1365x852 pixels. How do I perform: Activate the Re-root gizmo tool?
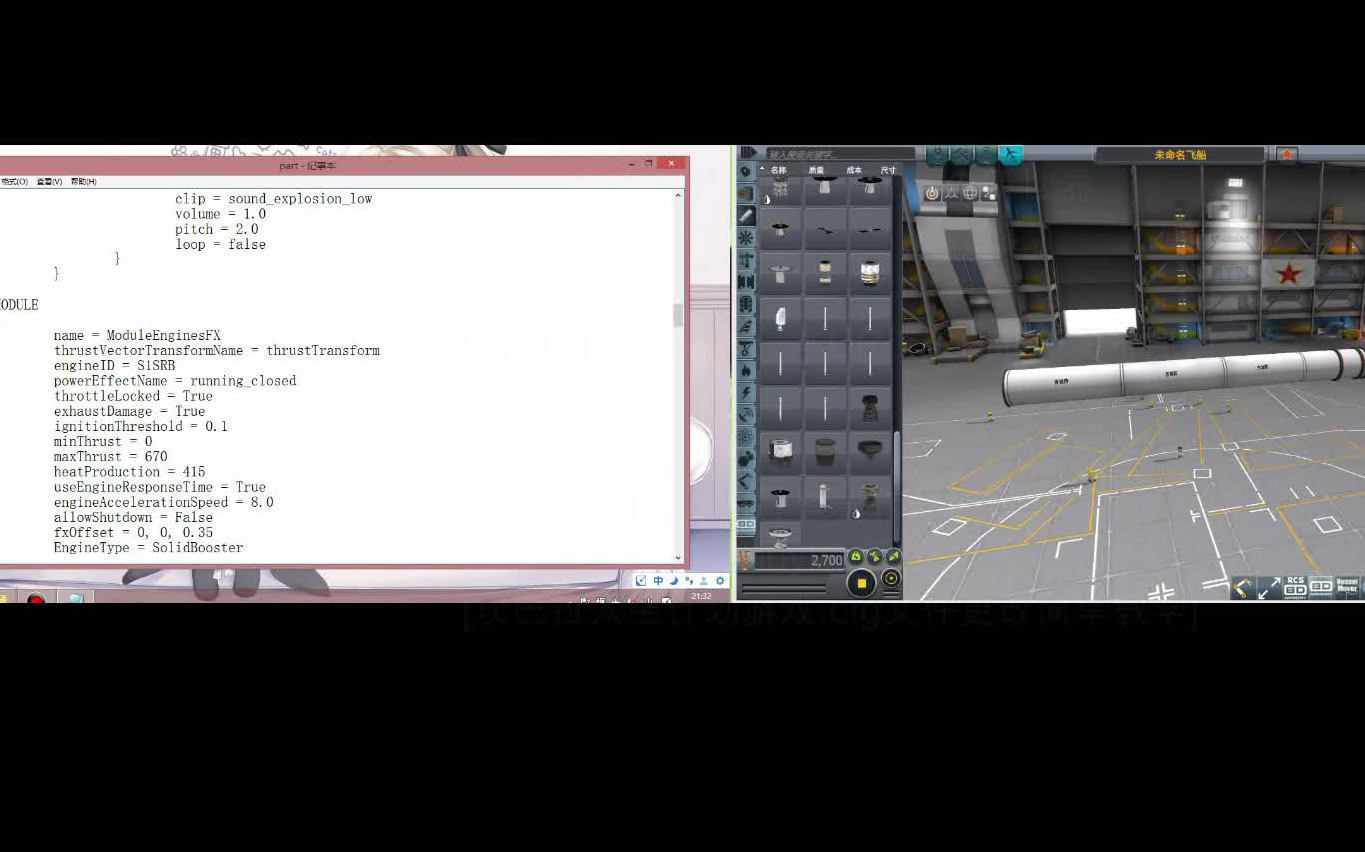(989, 193)
